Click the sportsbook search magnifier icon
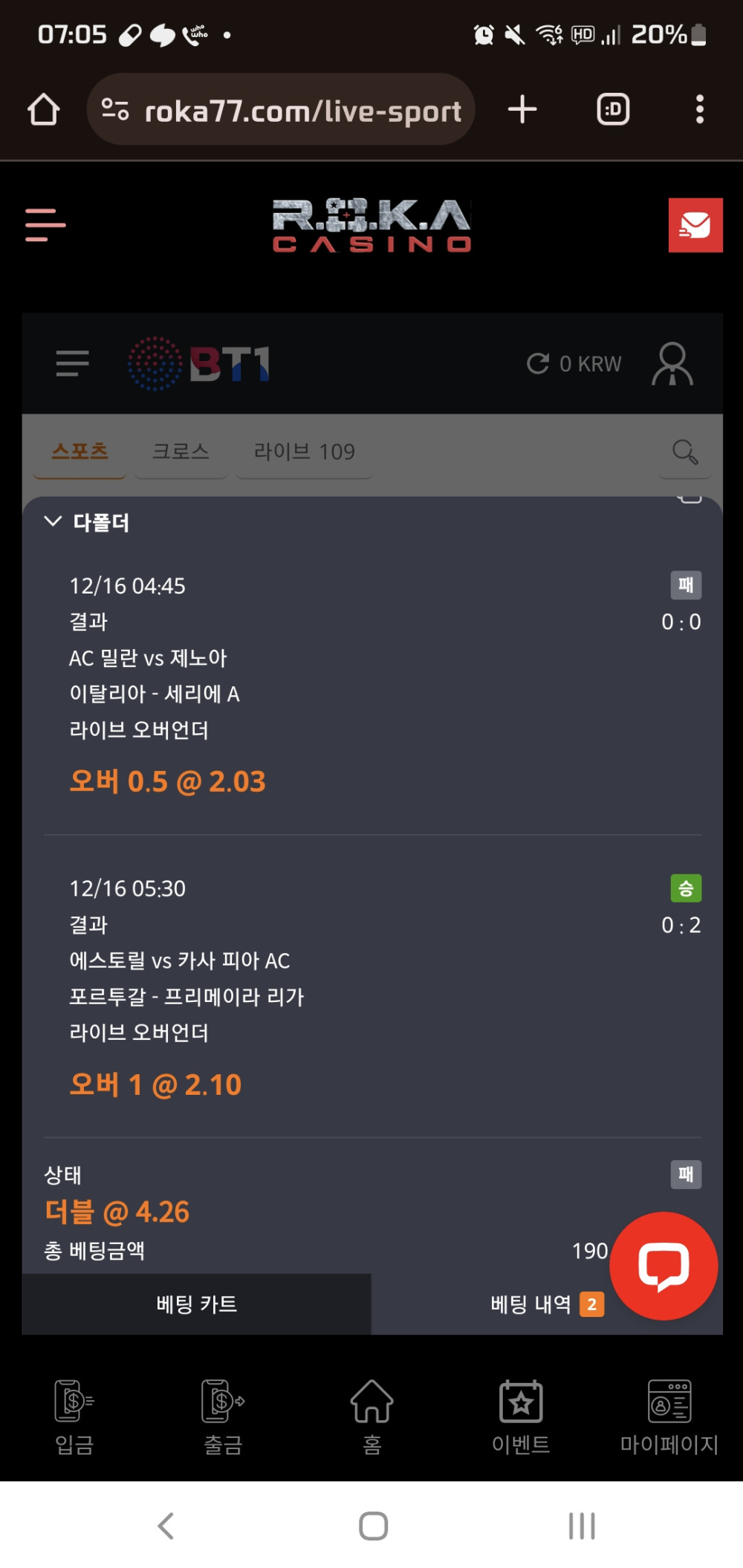Screen dimensions: 743x1568 click(x=684, y=452)
